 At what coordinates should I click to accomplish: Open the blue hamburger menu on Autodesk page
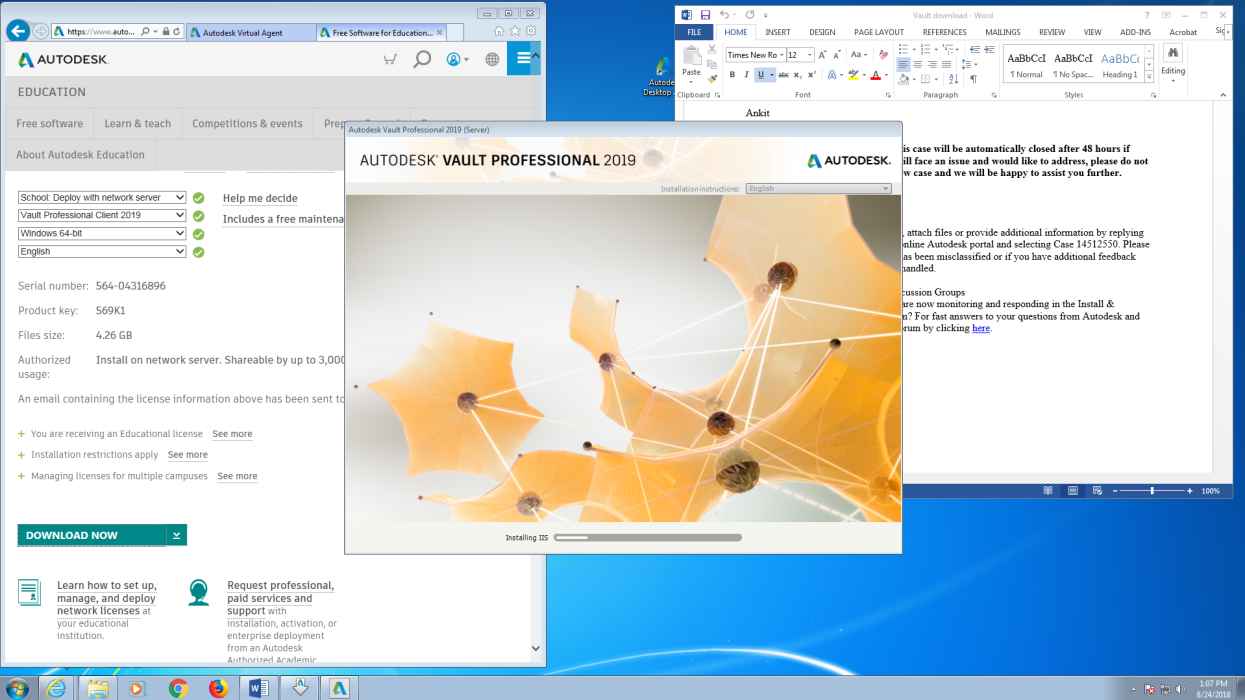522,60
